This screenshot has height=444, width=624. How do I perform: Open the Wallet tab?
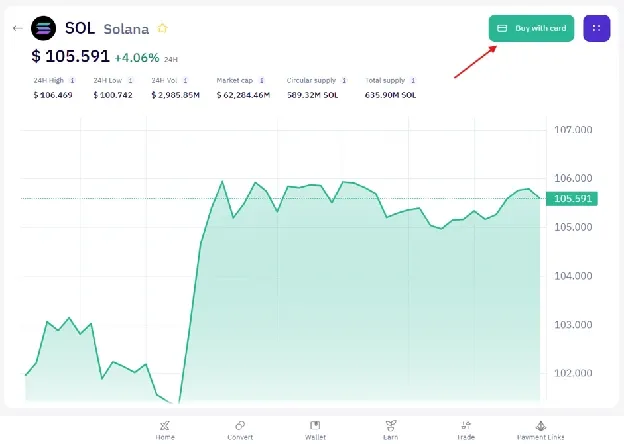coord(315,430)
